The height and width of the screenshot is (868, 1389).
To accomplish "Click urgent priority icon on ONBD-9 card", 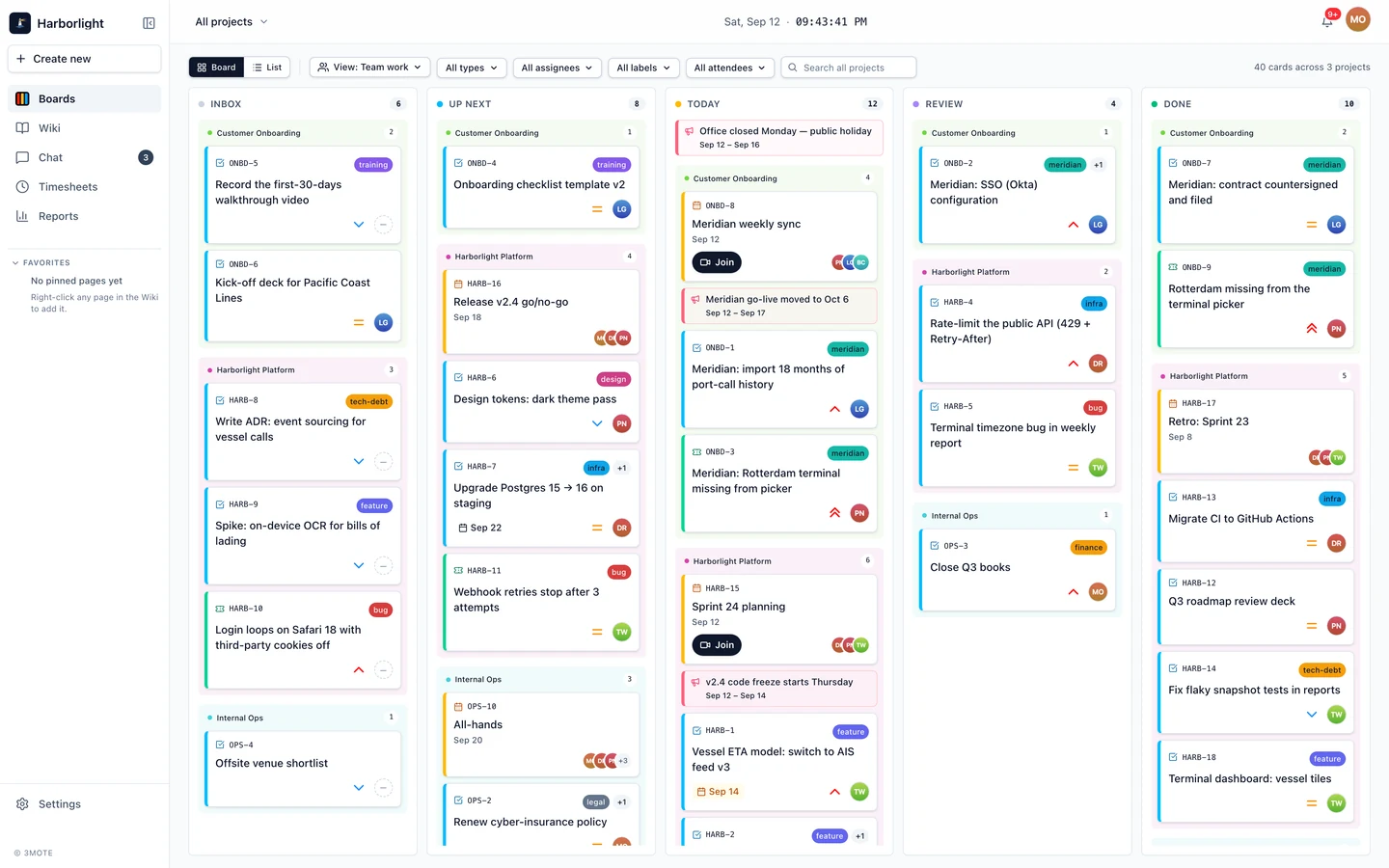I will pos(1312,329).
